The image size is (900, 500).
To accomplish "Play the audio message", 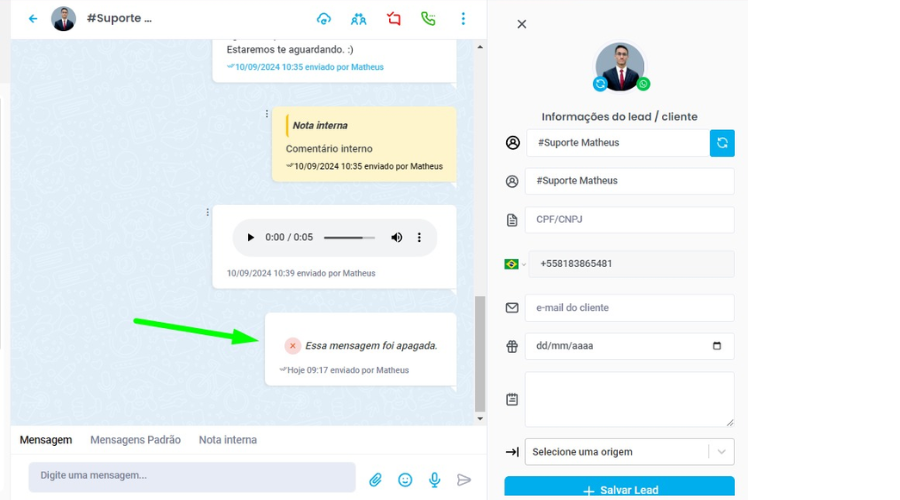I will pos(250,238).
